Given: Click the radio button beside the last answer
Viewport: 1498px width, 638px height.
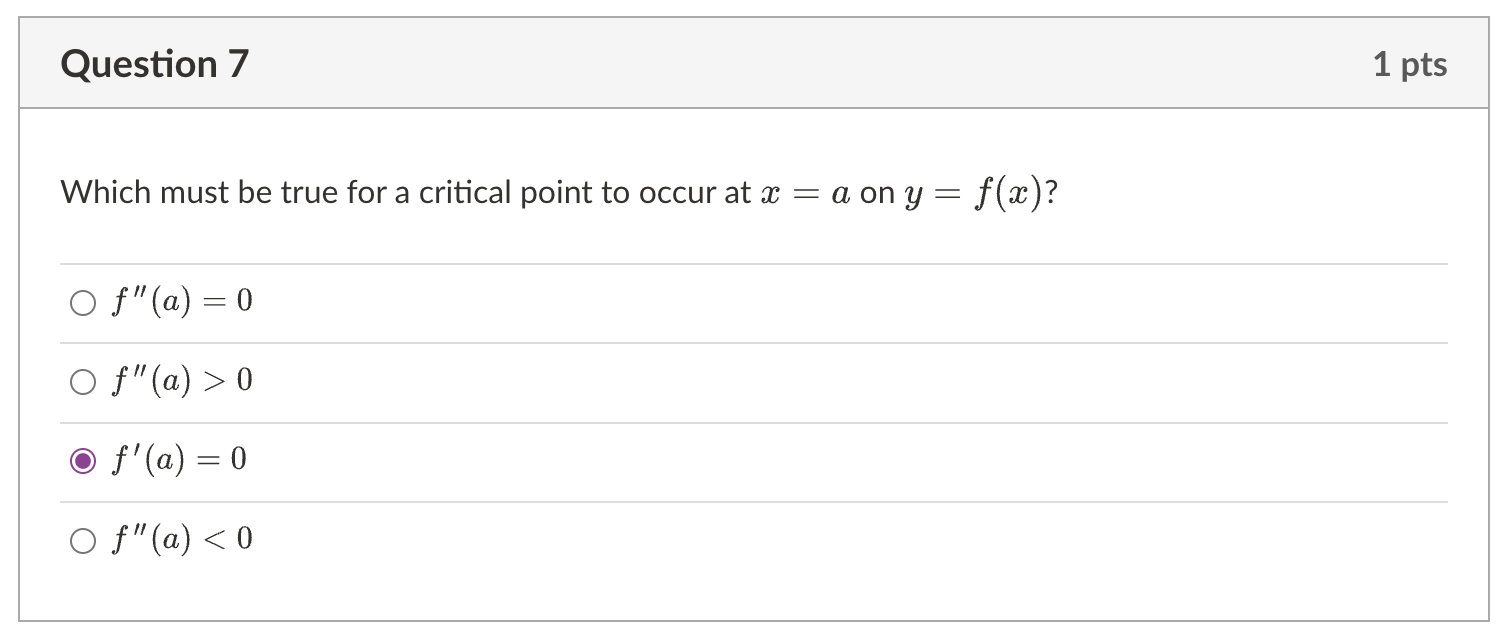Looking at the screenshot, I should pos(83,539).
